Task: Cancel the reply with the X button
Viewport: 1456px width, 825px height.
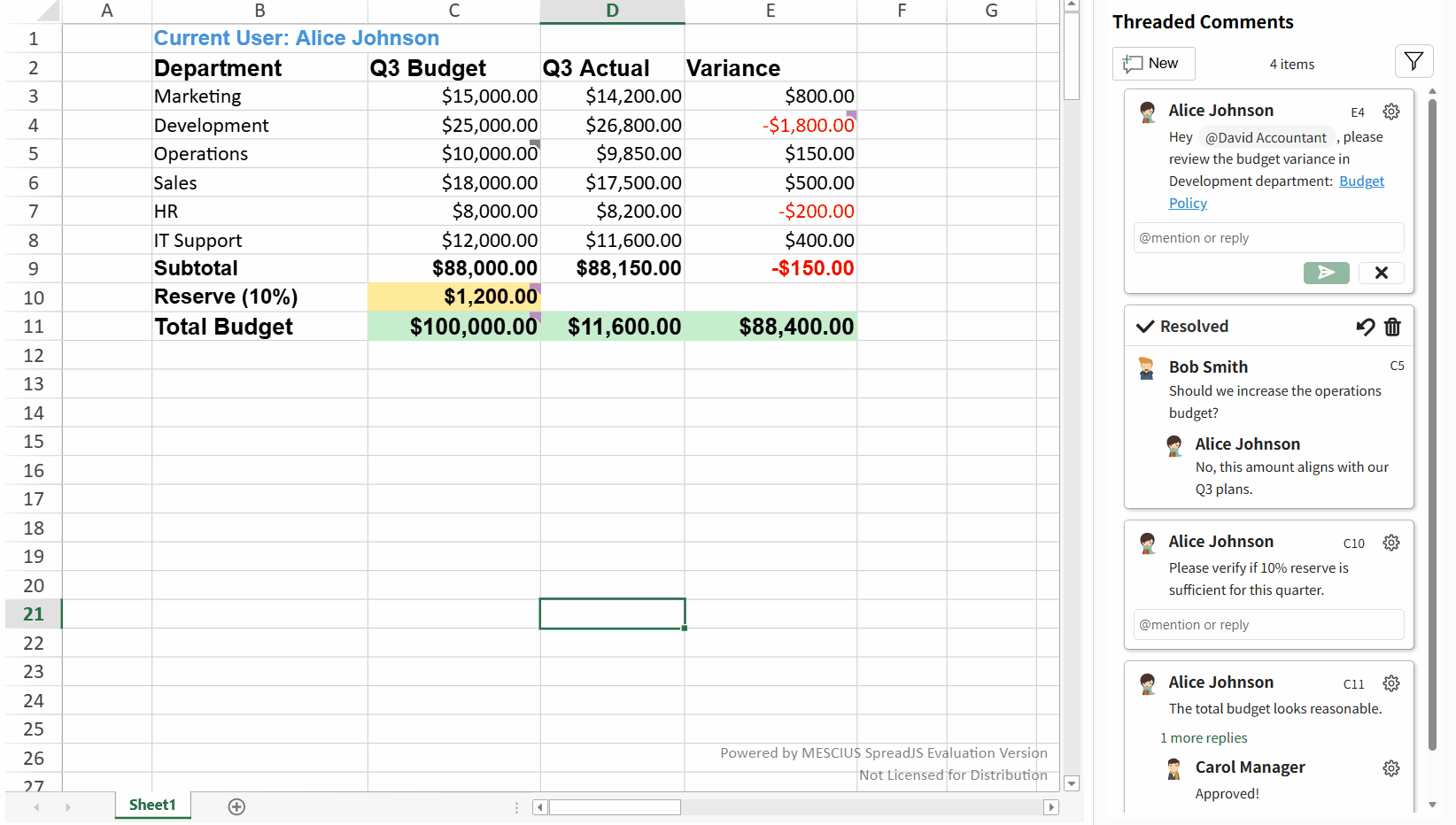Action: [1381, 273]
